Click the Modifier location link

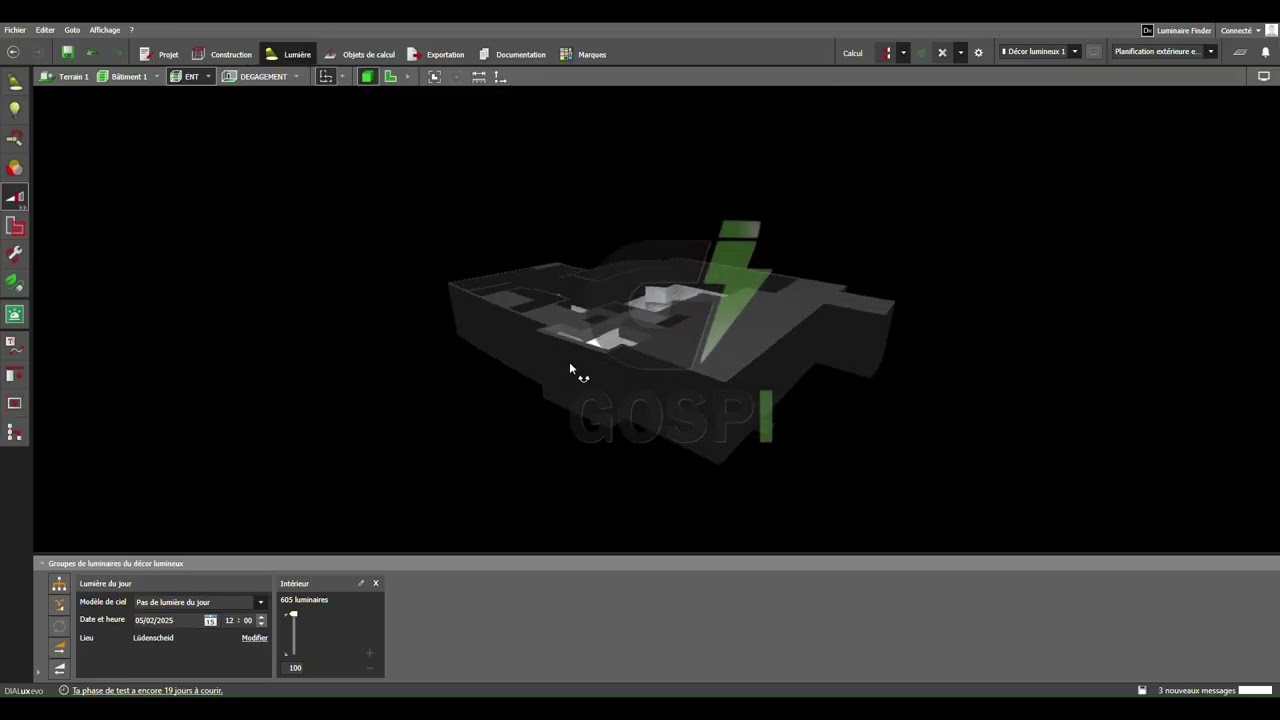coord(255,638)
